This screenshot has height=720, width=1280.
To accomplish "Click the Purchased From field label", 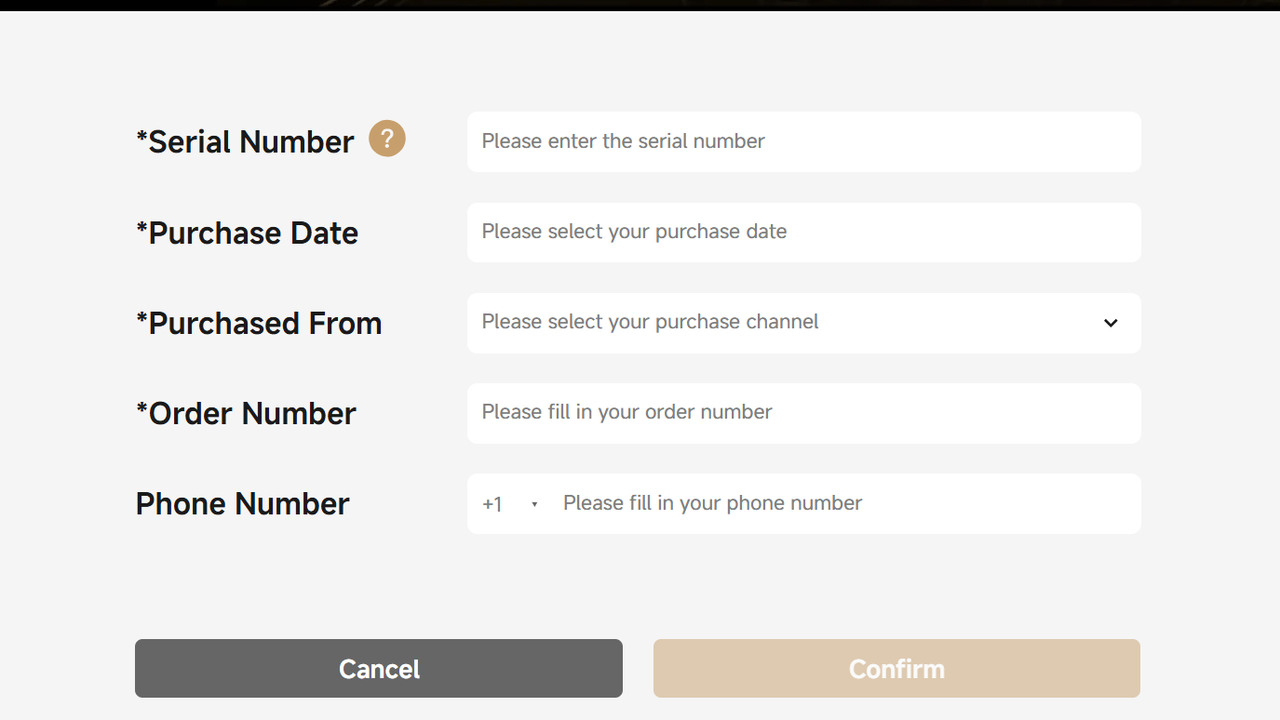I will point(259,323).
